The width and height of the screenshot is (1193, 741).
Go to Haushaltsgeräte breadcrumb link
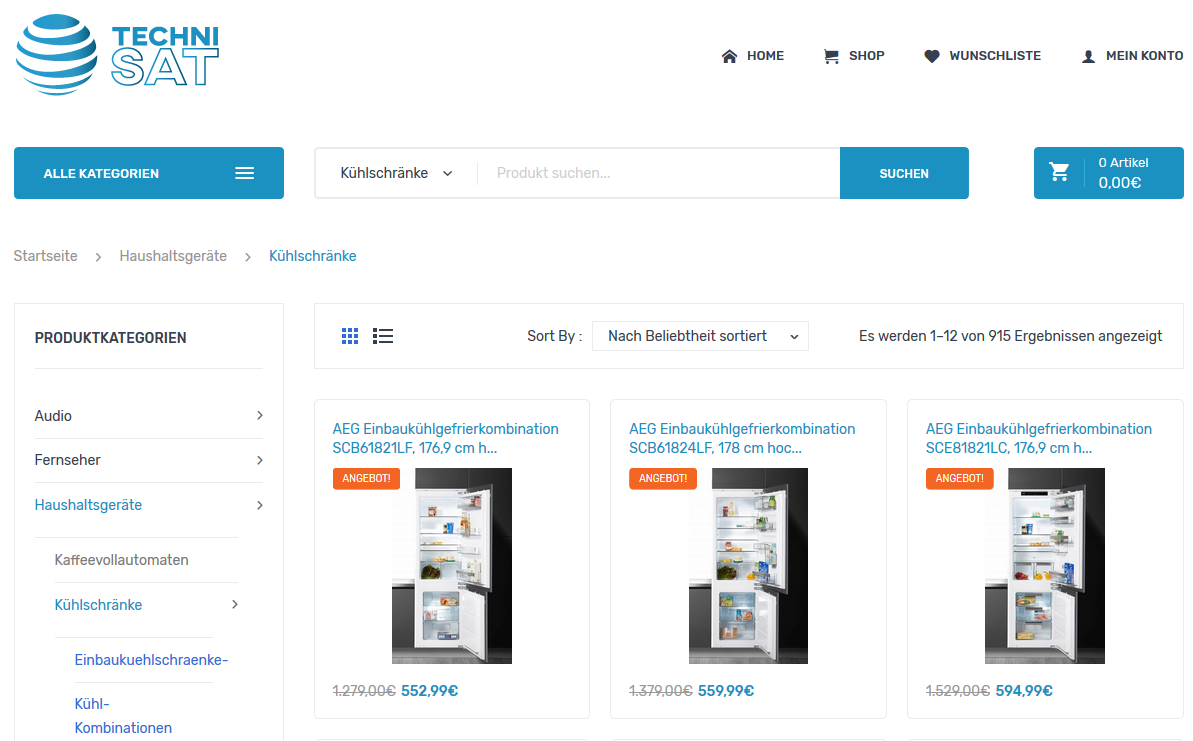tap(173, 256)
